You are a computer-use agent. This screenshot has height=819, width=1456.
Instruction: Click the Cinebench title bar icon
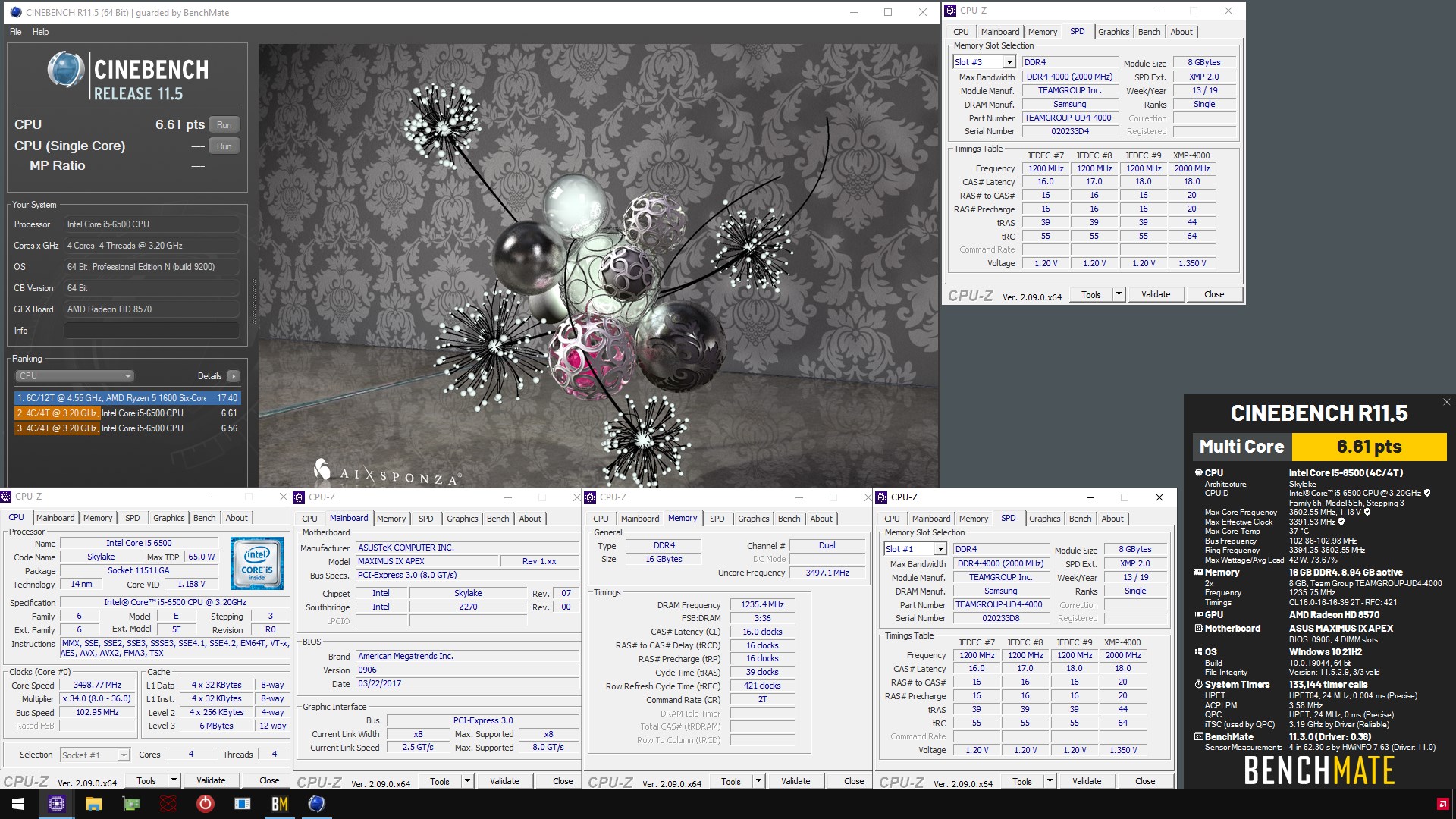16,12
